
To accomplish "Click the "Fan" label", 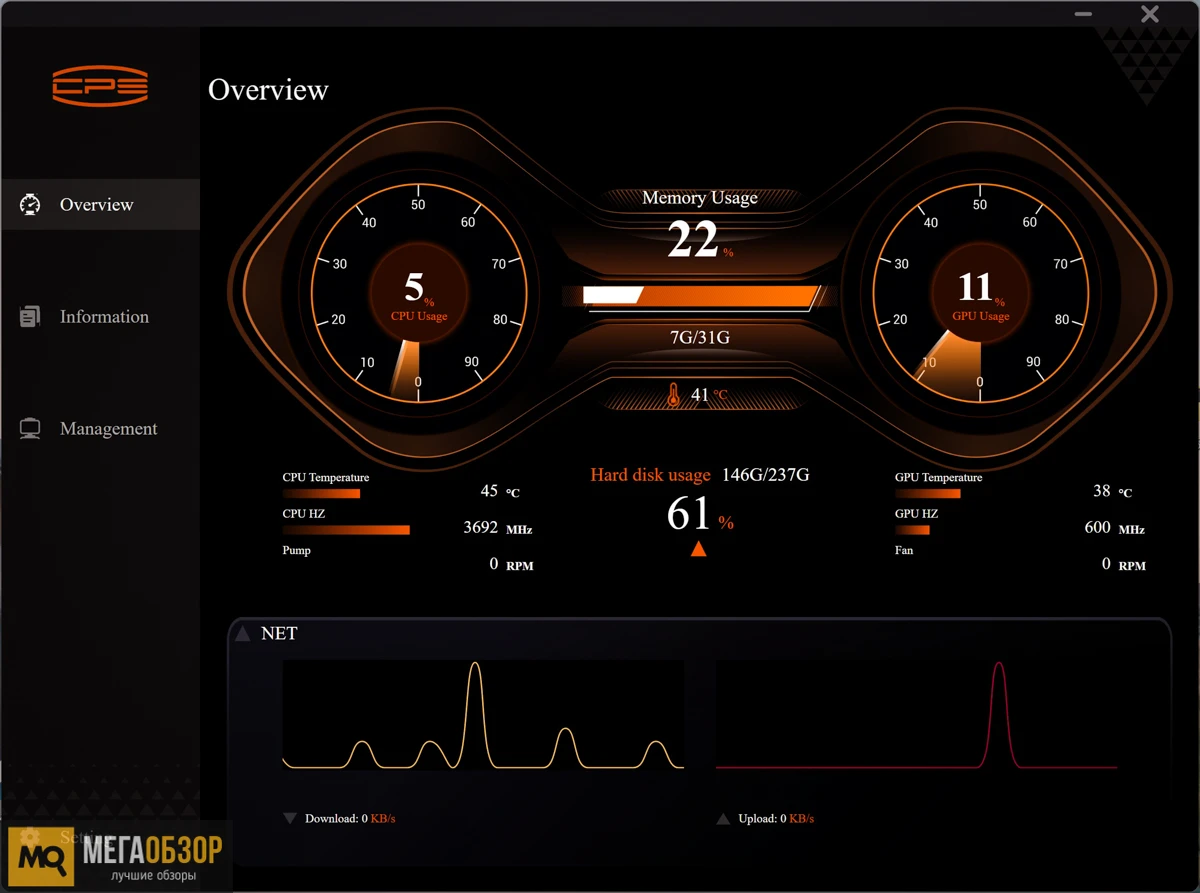I will [x=904, y=551].
